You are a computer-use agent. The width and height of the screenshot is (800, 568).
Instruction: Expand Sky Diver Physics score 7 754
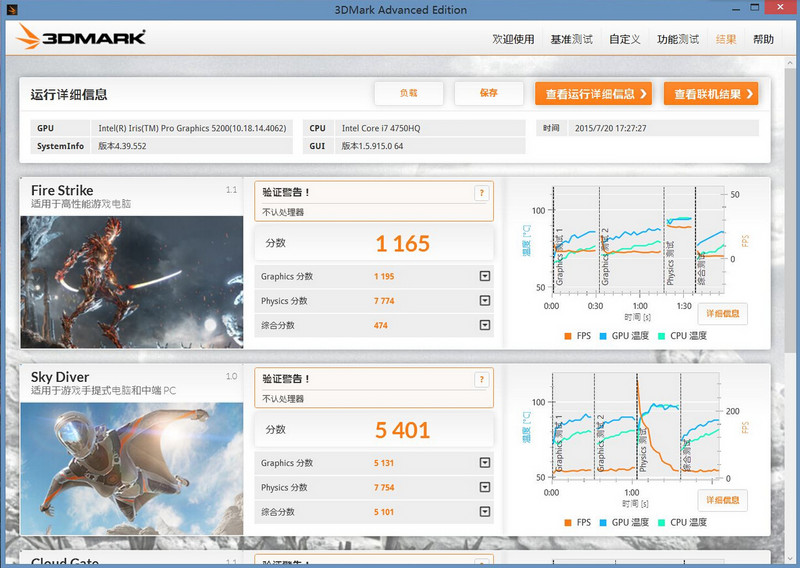(x=485, y=487)
